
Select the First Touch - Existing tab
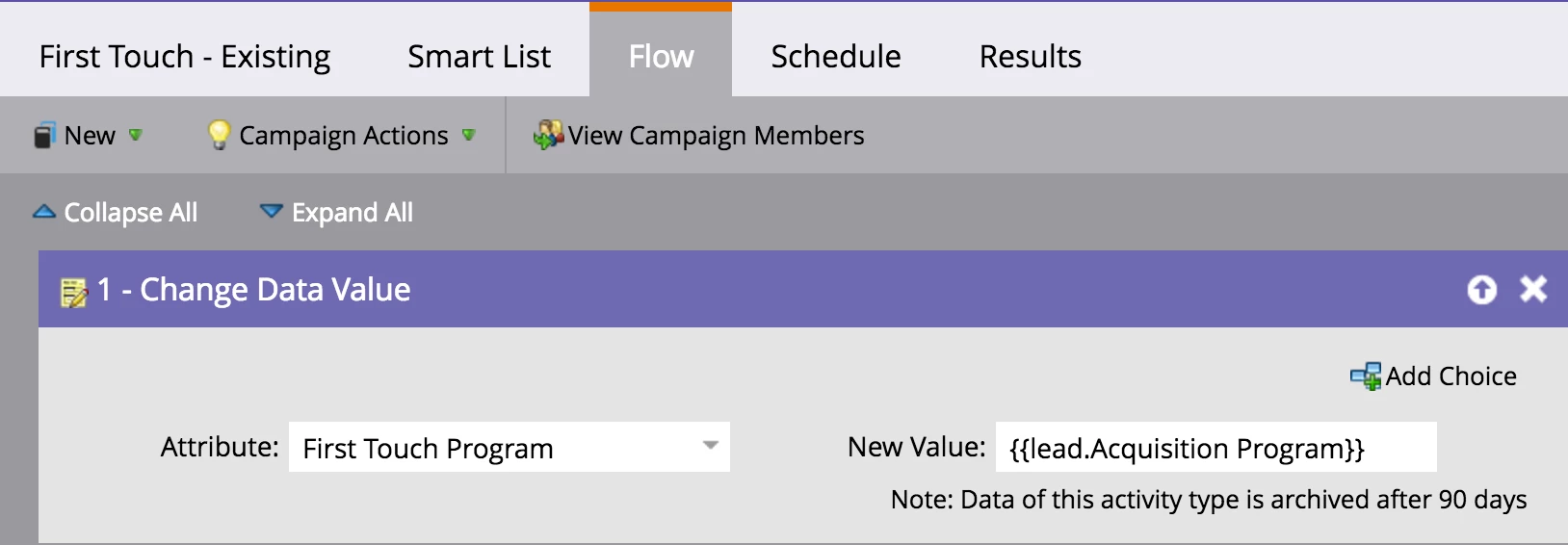click(185, 57)
